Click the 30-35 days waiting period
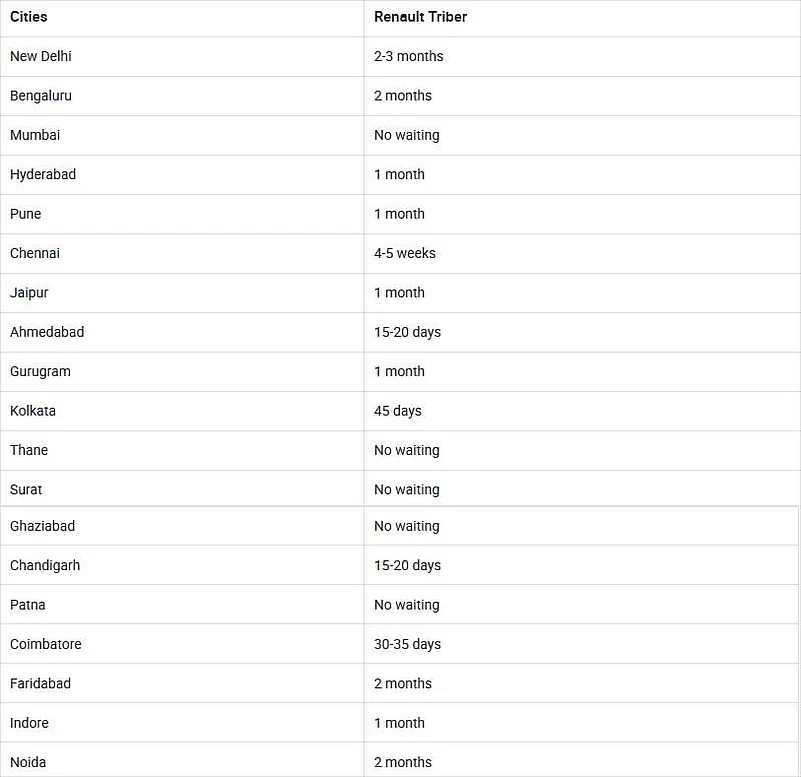 click(407, 644)
